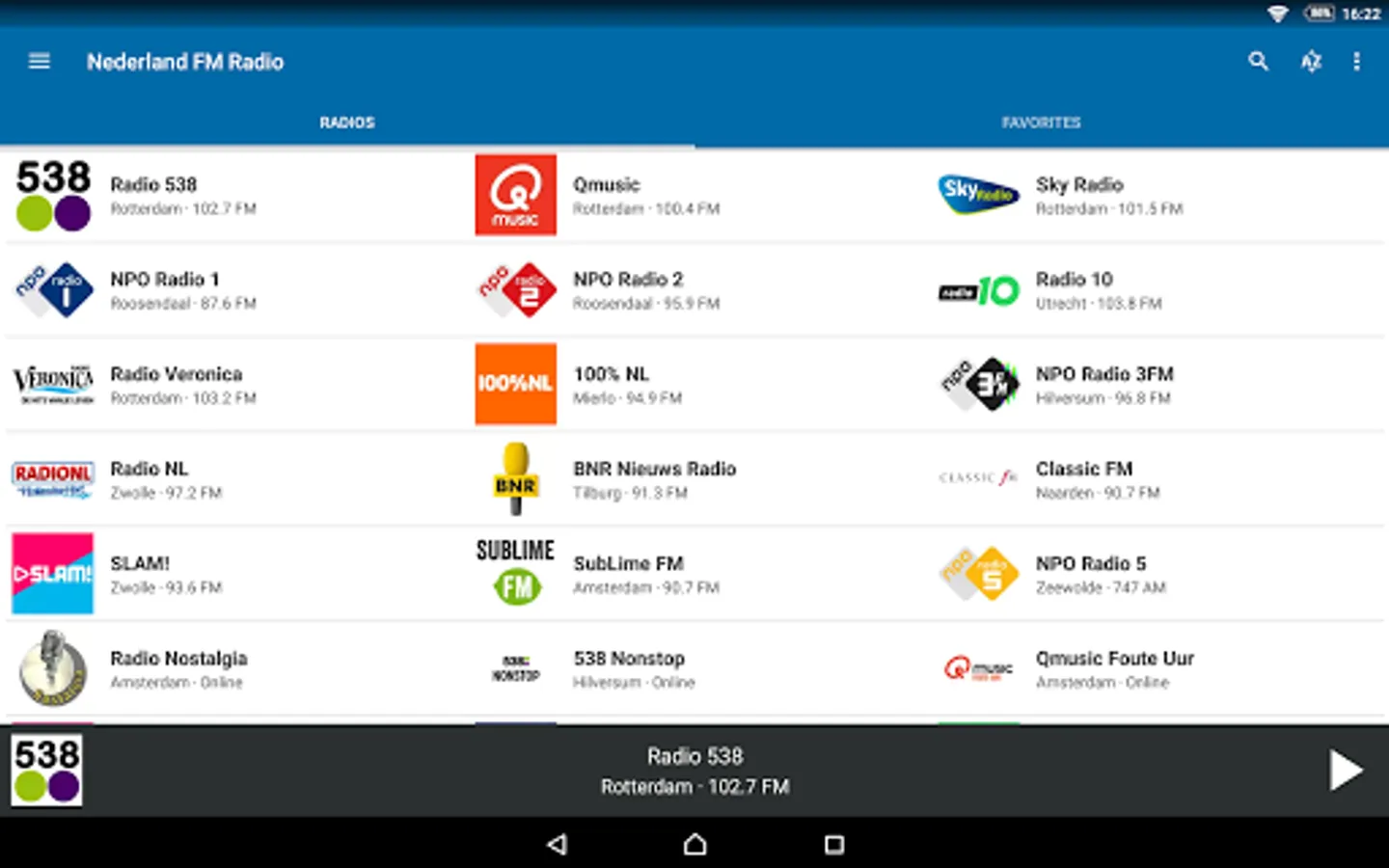Tap 'Tilburg · 91.3 FM' subtitle

point(630,493)
